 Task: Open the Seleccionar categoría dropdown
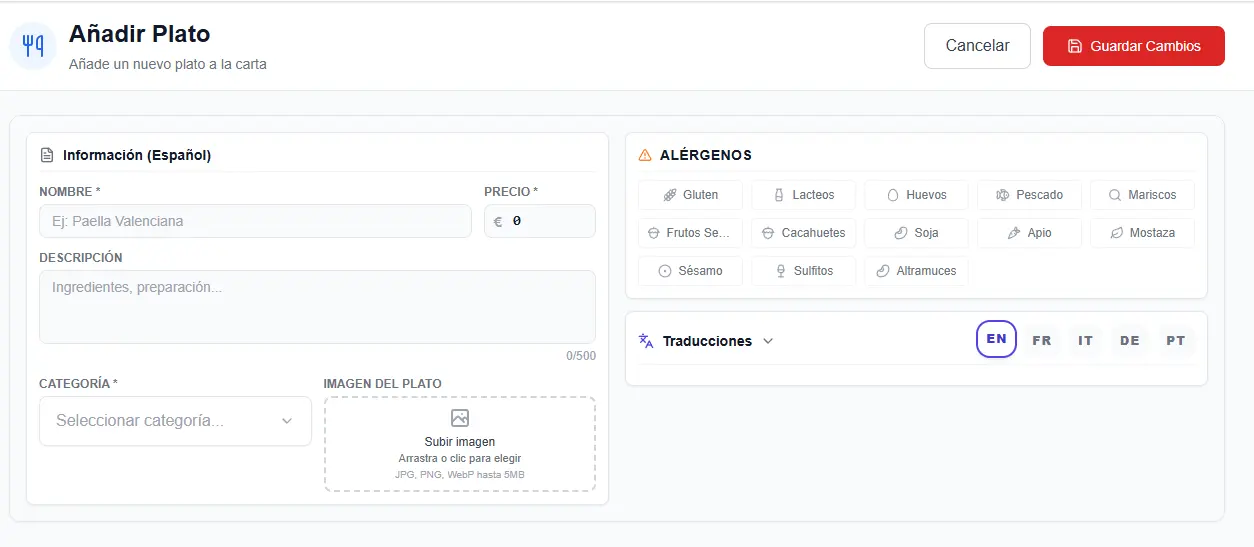(175, 421)
